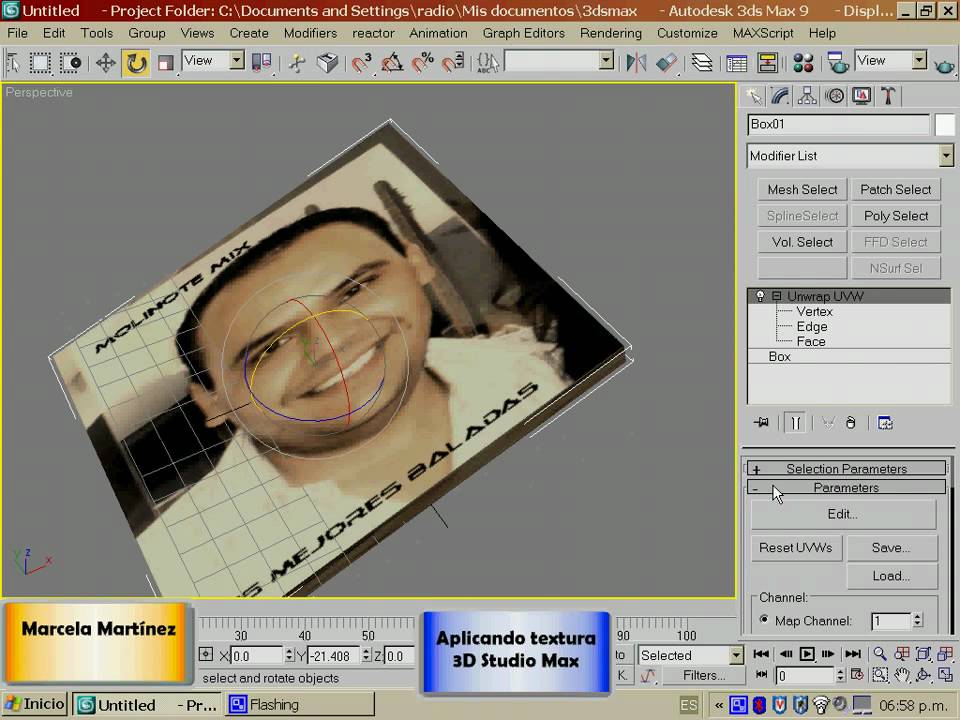Open the Customize menu
This screenshot has width=960, height=720.
[687, 33]
